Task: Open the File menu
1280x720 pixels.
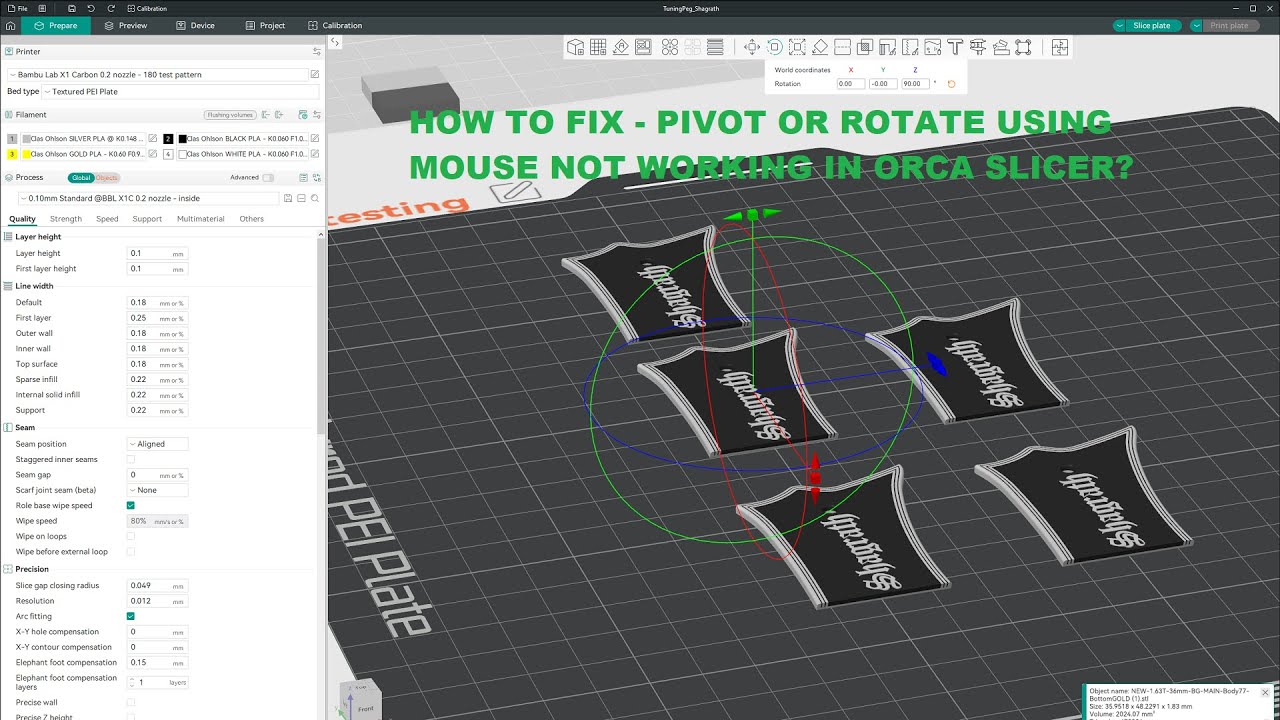Action: pyautogui.click(x=17, y=8)
